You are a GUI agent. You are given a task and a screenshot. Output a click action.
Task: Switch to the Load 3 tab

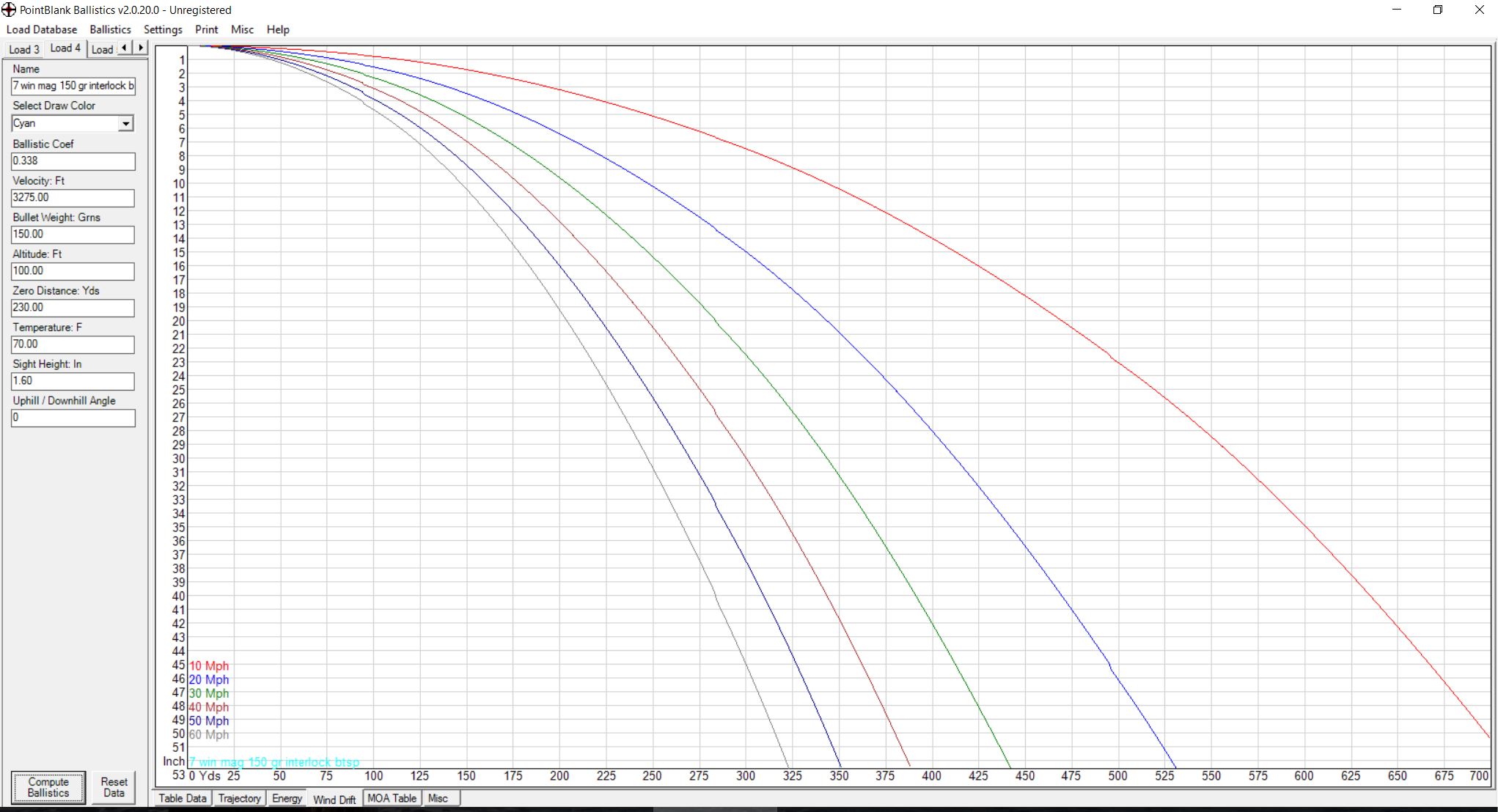24,49
